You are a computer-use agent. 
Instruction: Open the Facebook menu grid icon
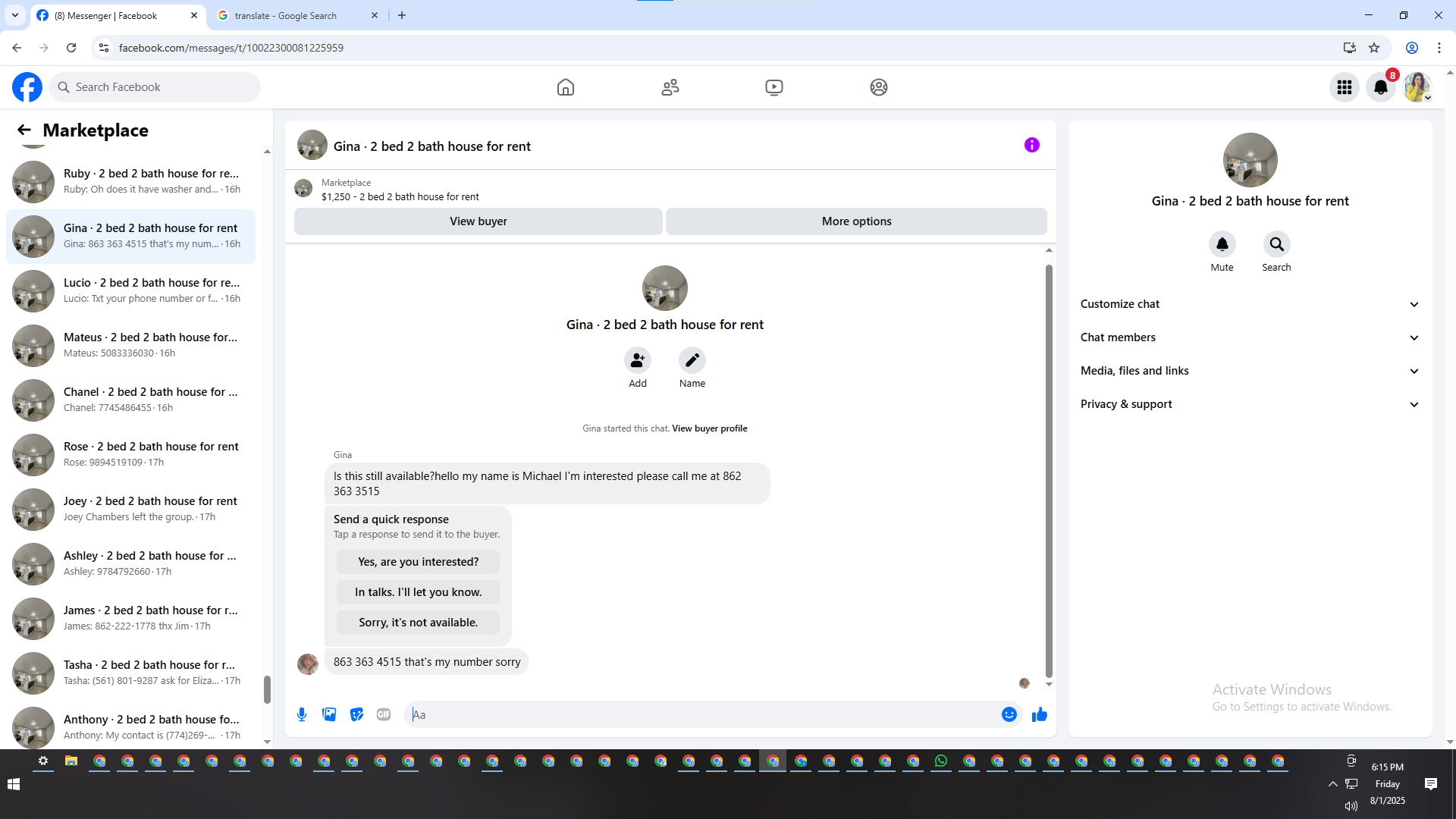tap(1345, 87)
